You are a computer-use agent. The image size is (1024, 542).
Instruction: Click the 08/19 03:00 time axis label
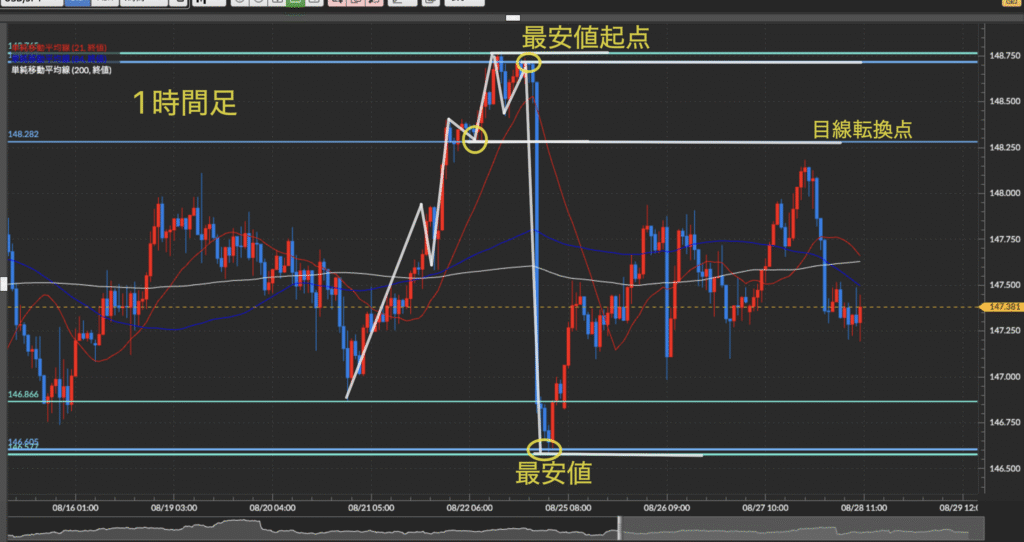point(173,507)
